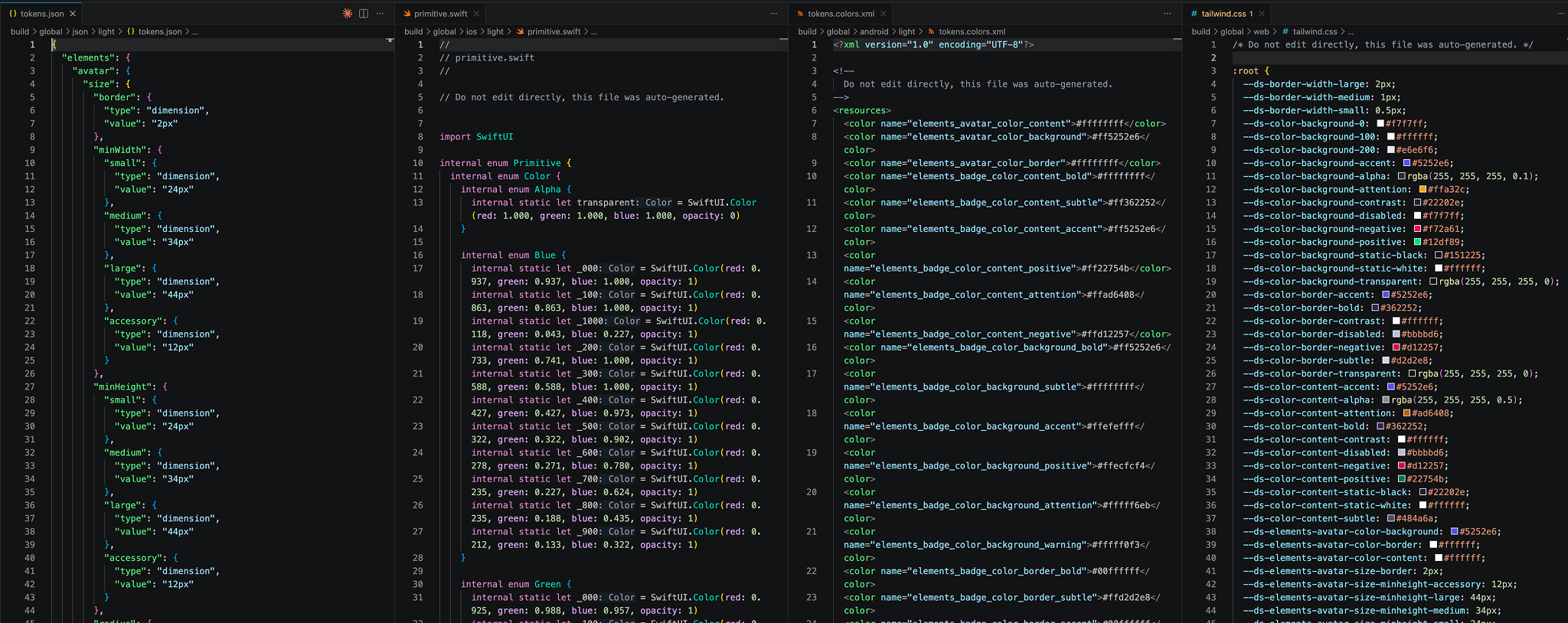Screen dimensions: 1568x623
Task: Click the breadcrumb ellipsis after tokens.json
Action: click(195, 31)
